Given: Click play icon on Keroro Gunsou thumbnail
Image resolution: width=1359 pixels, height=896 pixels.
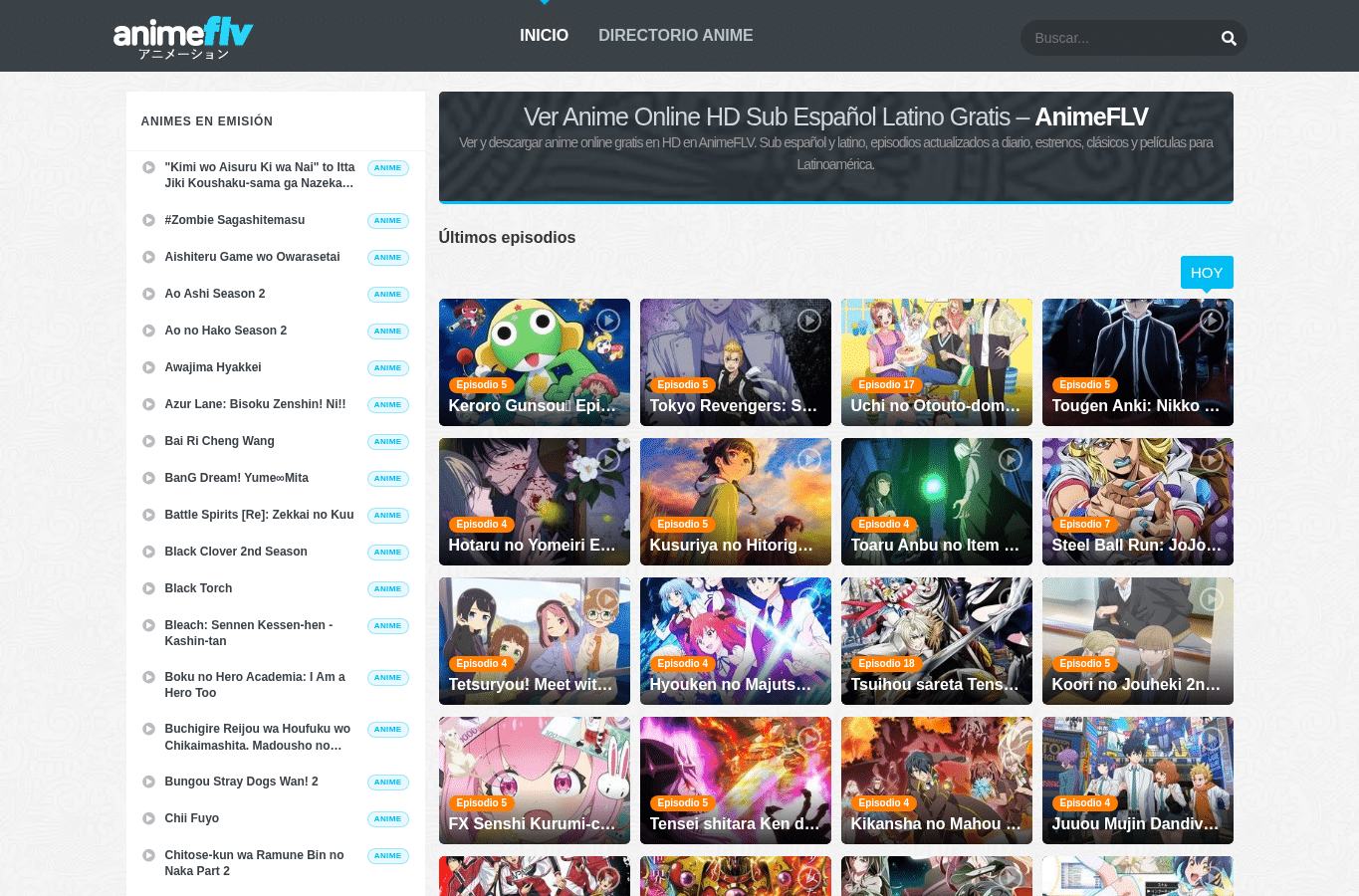Looking at the screenshot, I should click(608, 321).
